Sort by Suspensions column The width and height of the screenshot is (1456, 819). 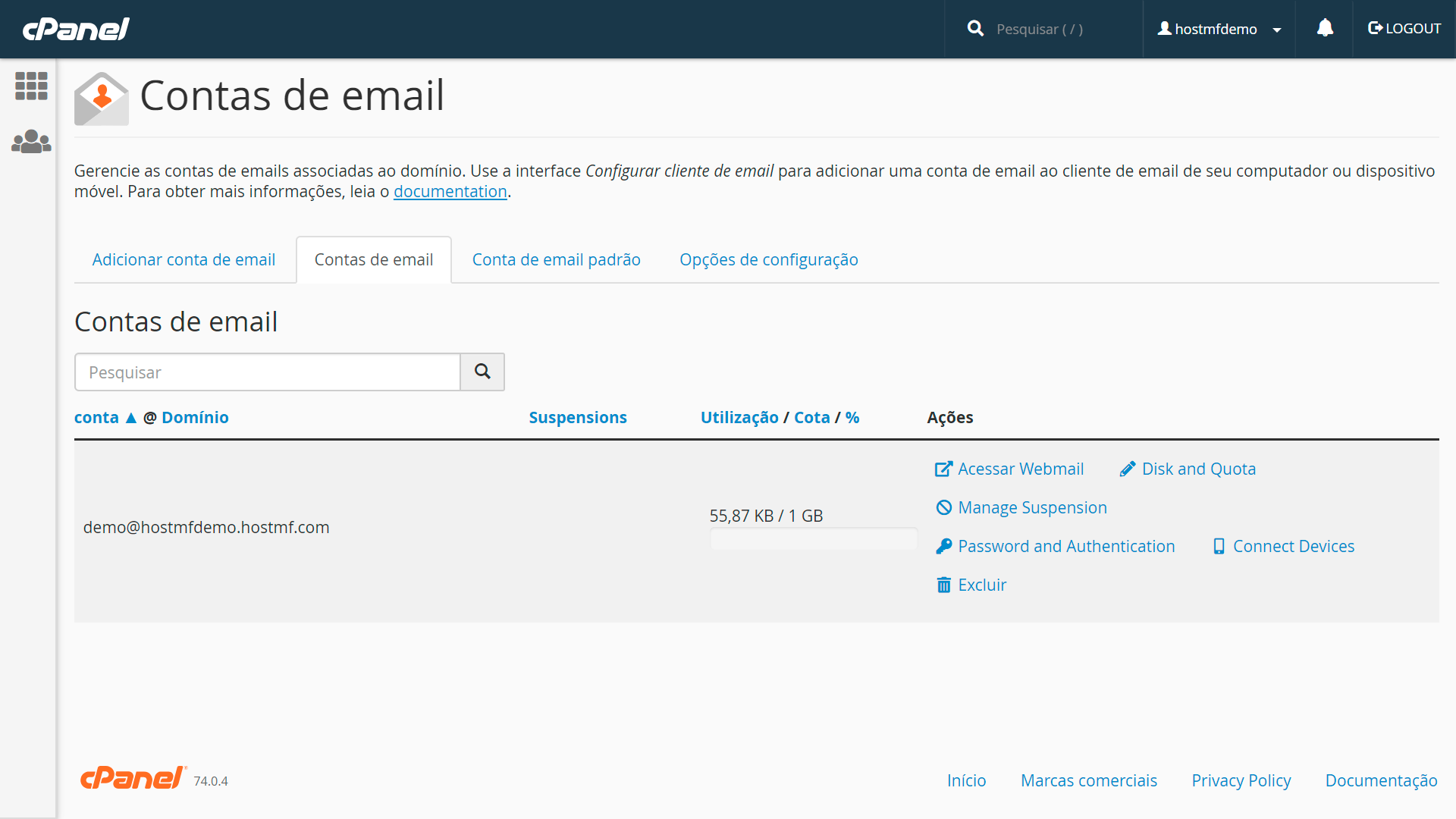click(578, 418)
